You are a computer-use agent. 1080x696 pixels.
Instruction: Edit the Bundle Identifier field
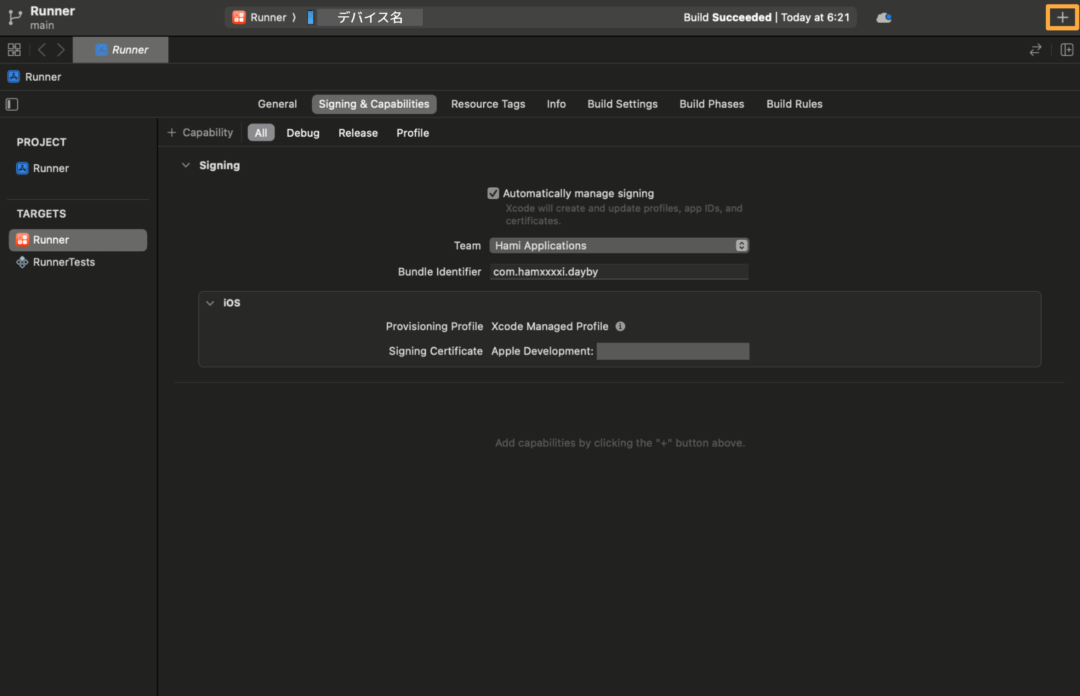(619, 272)
